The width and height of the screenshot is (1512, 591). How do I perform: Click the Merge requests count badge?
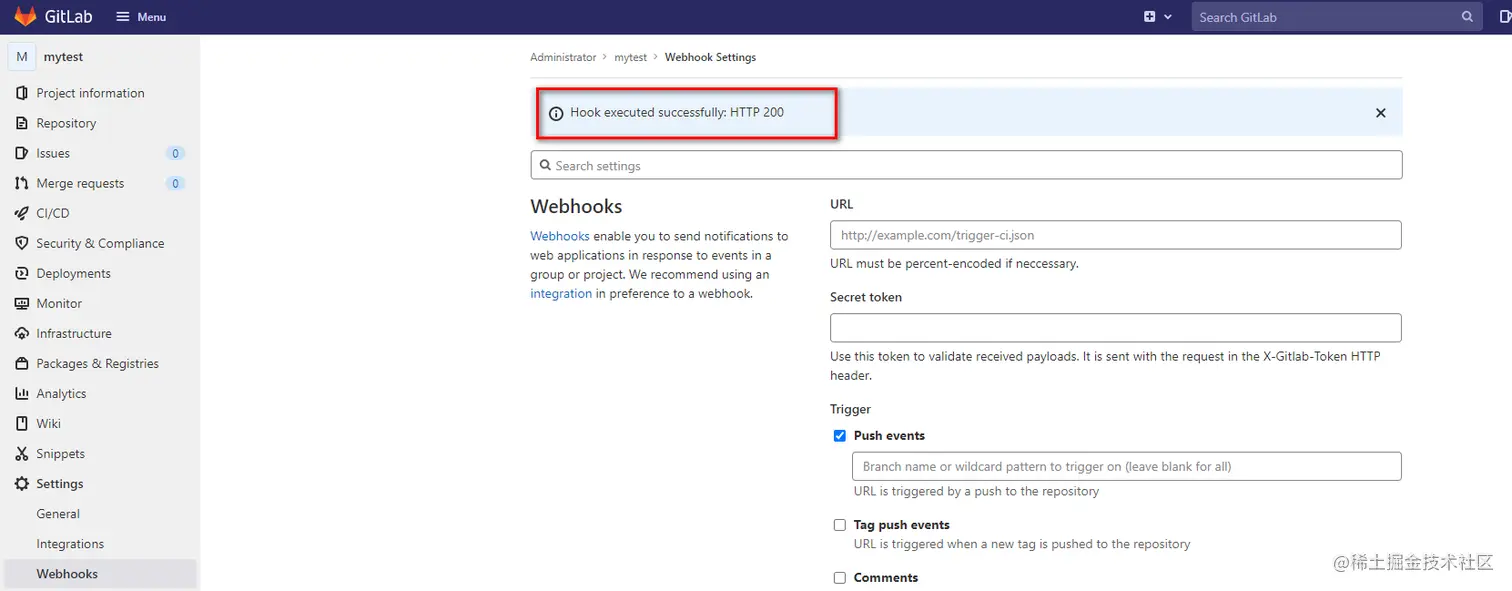[x=175, y=183]
